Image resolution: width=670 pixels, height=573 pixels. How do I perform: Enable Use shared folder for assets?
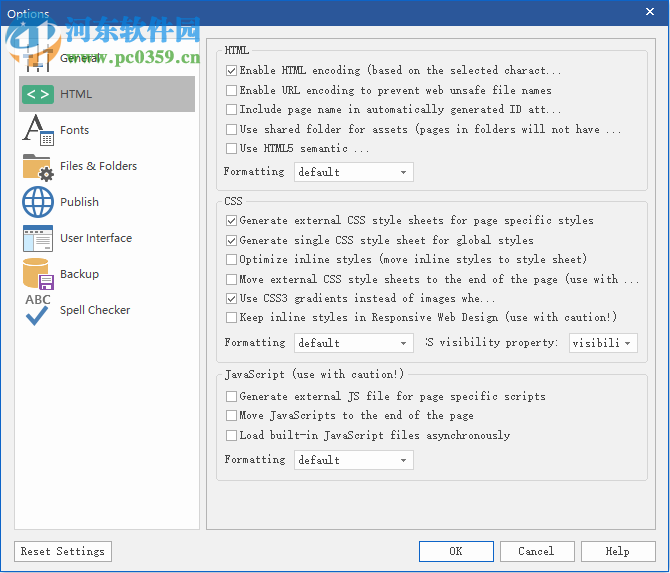tap(231, 129)
